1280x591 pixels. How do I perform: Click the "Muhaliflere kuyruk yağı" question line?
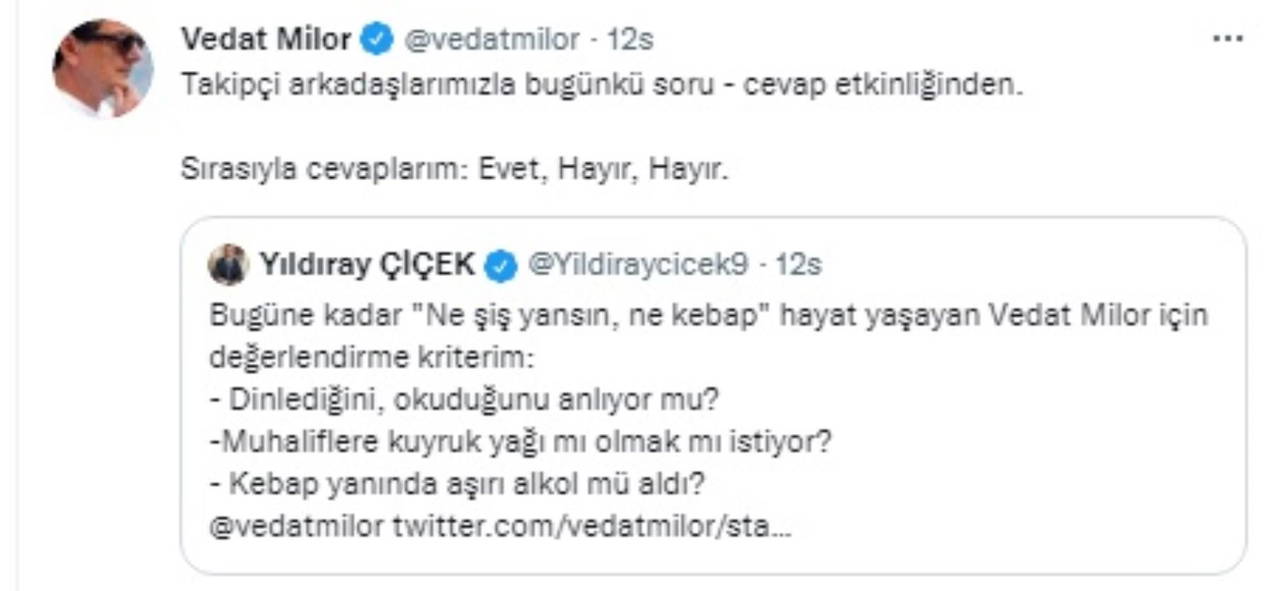pos(520,442)
